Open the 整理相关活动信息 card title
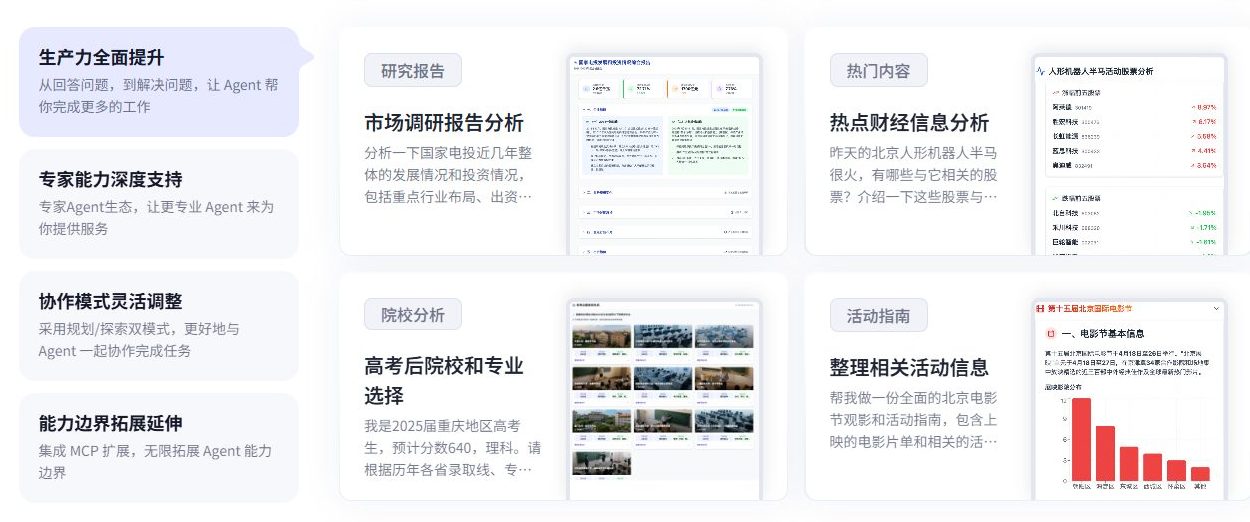This screenshot has width=1250, height=522. (x=909, y=367)
